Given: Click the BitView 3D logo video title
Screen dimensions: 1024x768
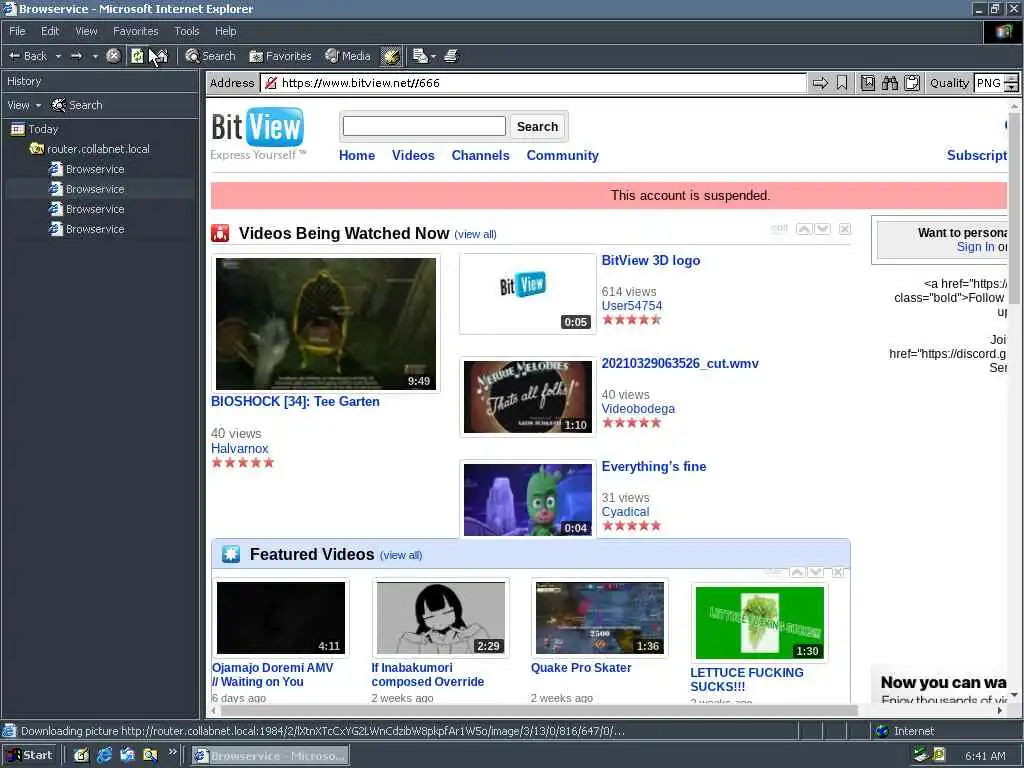Looking at the screenshot, I should [650, 260].
